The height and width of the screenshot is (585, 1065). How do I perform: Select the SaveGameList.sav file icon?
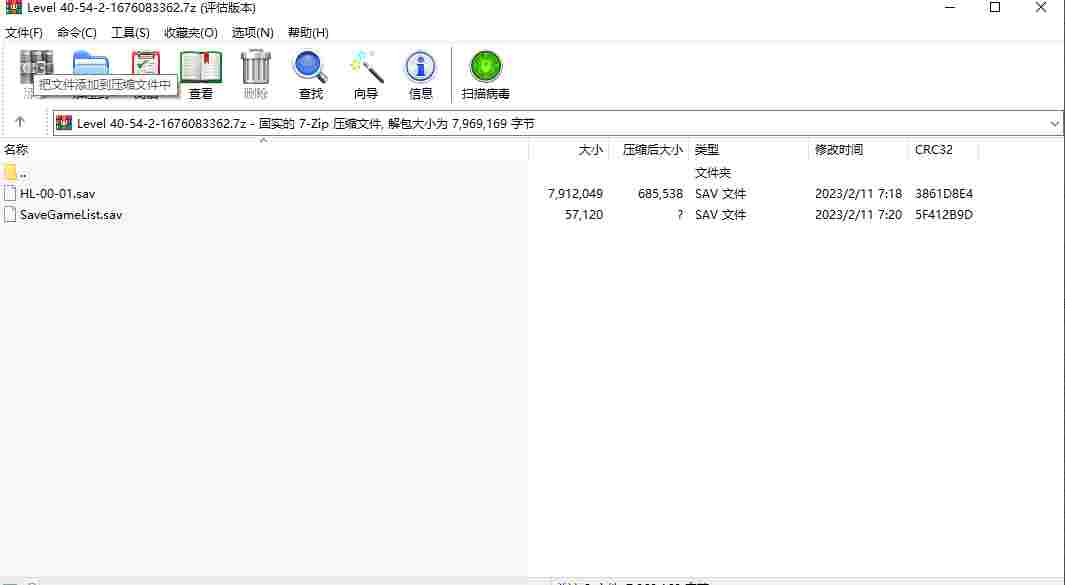click(x=10, y=215)
